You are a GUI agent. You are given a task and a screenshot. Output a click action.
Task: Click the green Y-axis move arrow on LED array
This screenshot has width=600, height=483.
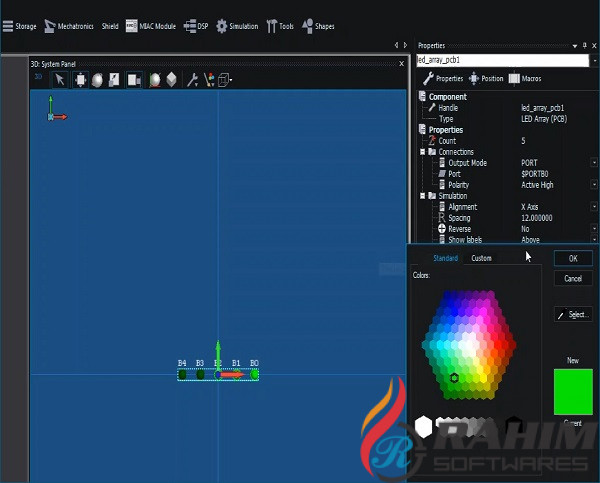[x=218, y=354]
